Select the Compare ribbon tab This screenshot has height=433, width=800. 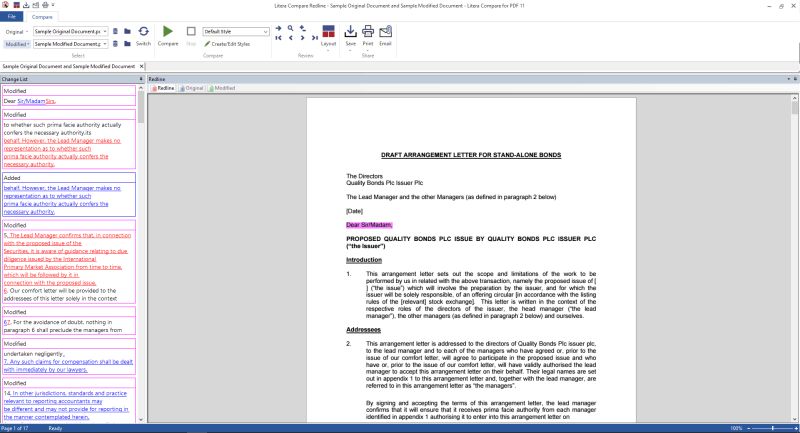(42, 17)
